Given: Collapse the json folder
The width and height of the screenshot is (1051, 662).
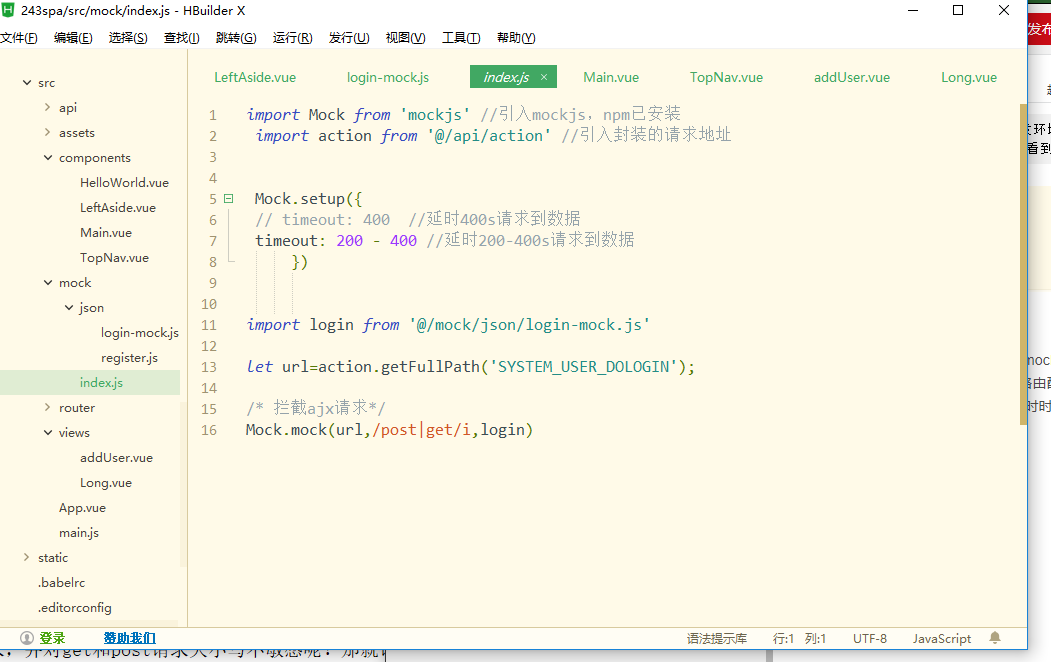Looking at the screenshot, I should coord(69,308).
